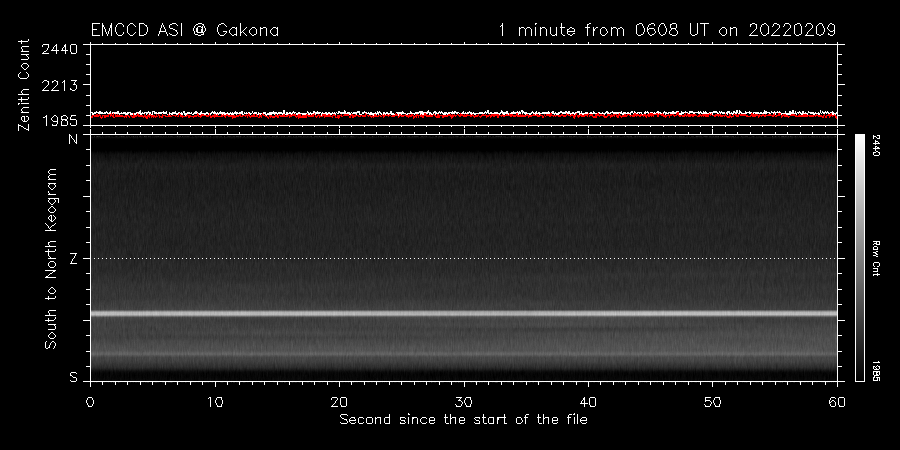Click the dotted zenith line in the keogram
Image resolution: width=900 pixels, height=450 pixels.
tap(464, 258)
